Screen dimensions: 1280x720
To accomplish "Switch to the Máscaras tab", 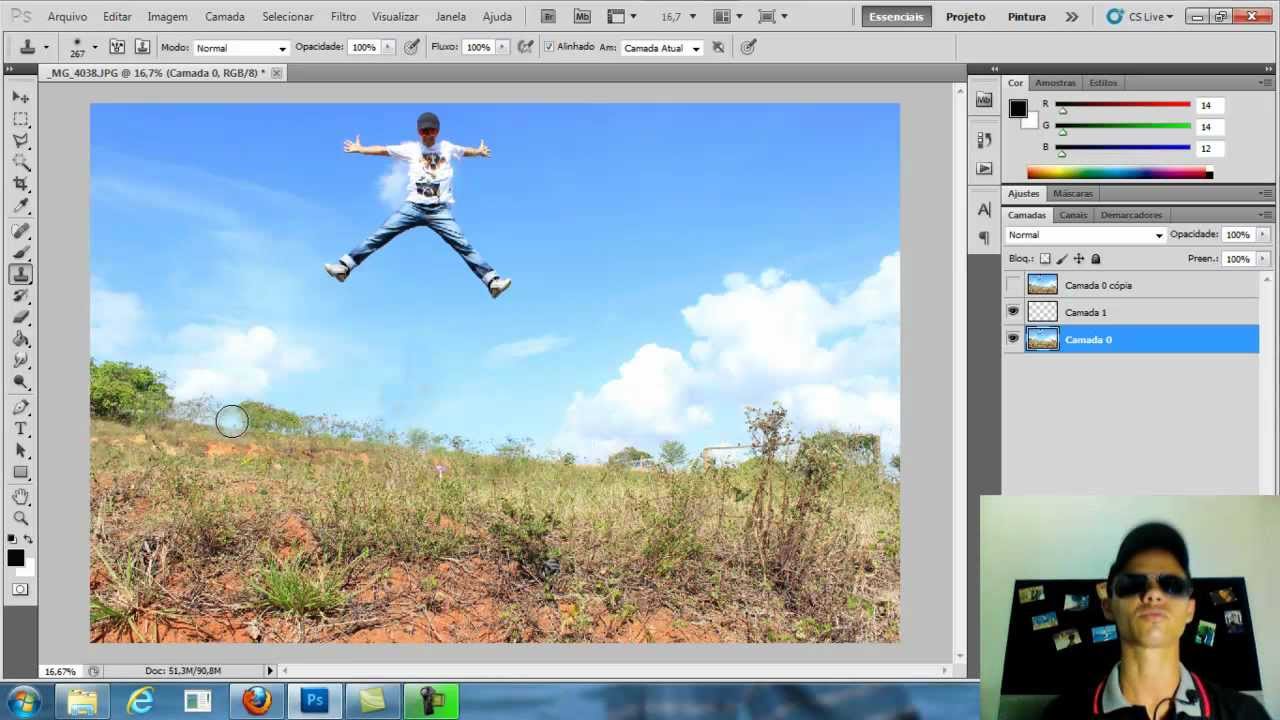I will click(x=1072, y=193).
